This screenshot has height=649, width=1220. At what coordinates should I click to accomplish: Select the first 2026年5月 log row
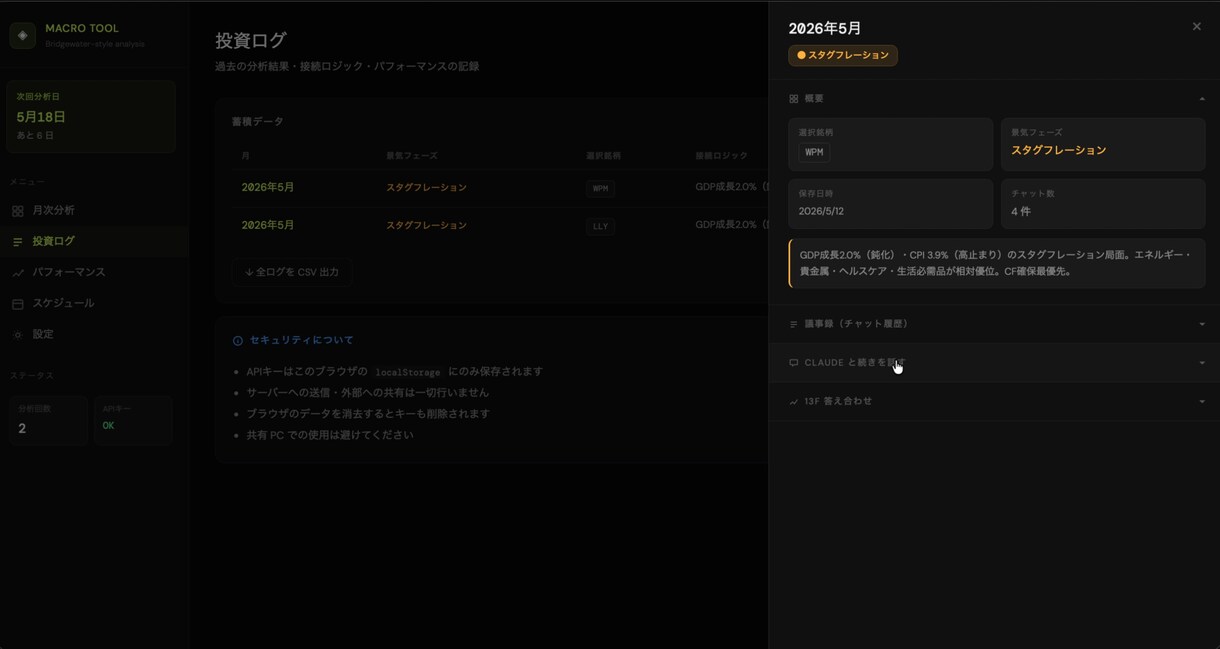pos(500,188)
